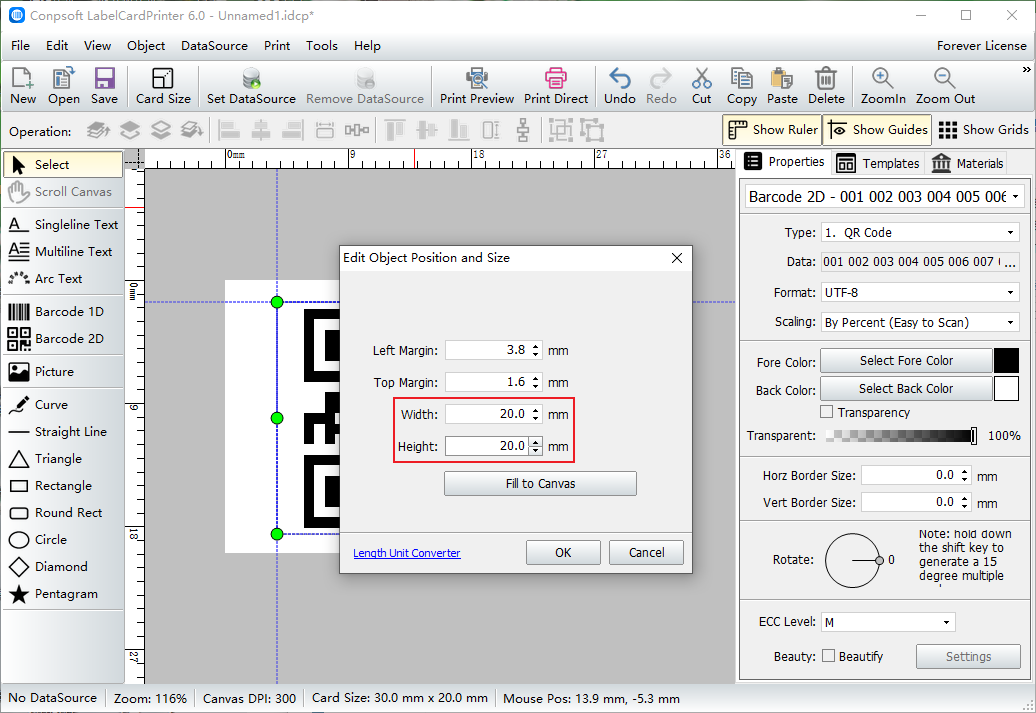This screenshot has width=1036, height=713.
Task: Click the ZoomIn magnifier icon
Action: click(883, 86)
